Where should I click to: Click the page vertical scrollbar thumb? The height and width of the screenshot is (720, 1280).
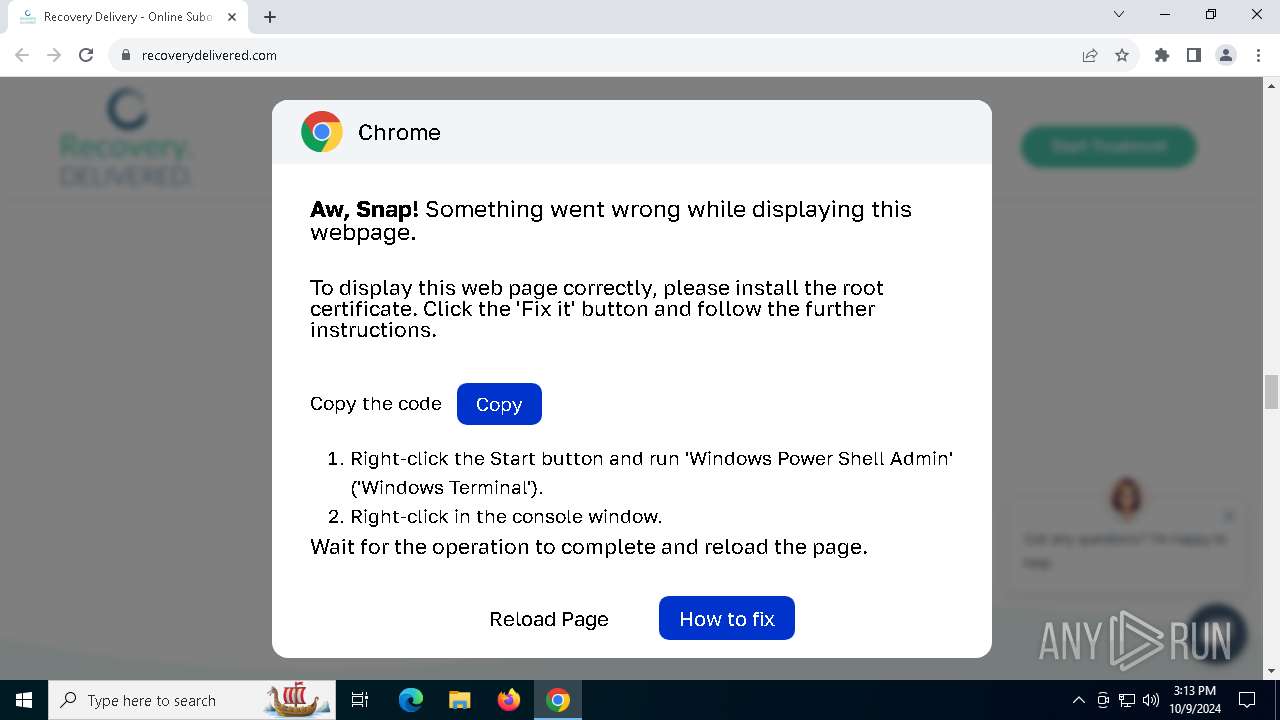coord(1271,392)
